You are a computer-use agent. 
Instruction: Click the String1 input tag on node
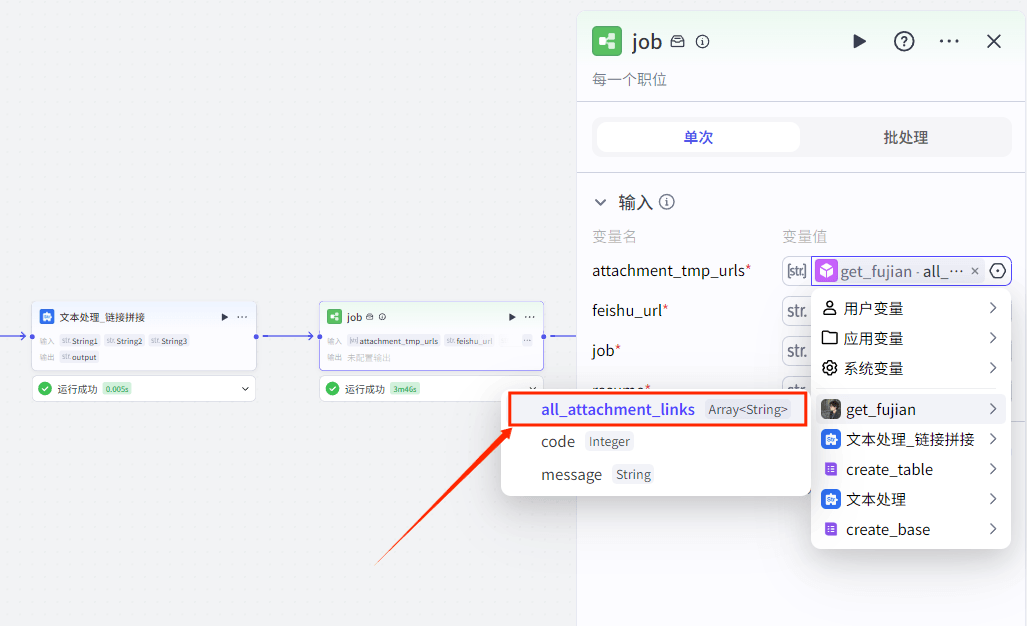[x=80, y=341]
